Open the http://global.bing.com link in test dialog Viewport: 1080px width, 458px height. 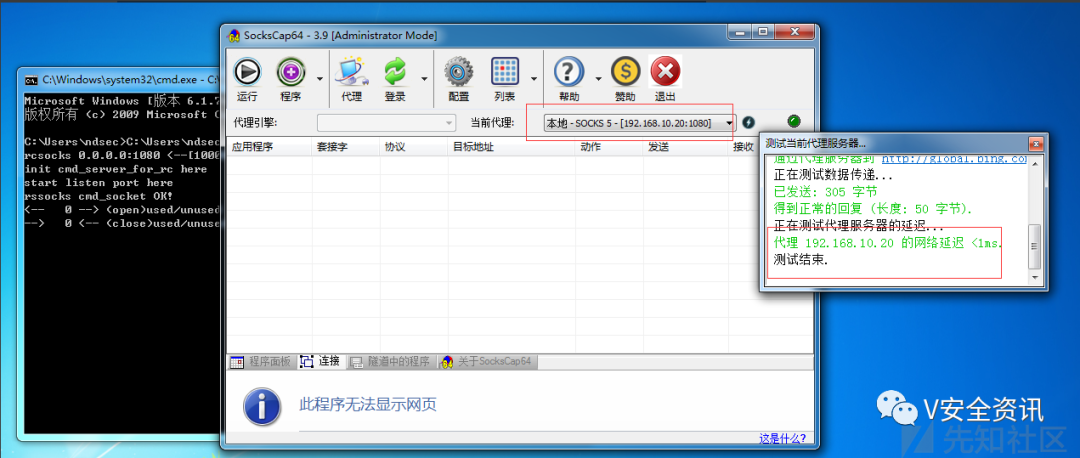tap(954, 159)
